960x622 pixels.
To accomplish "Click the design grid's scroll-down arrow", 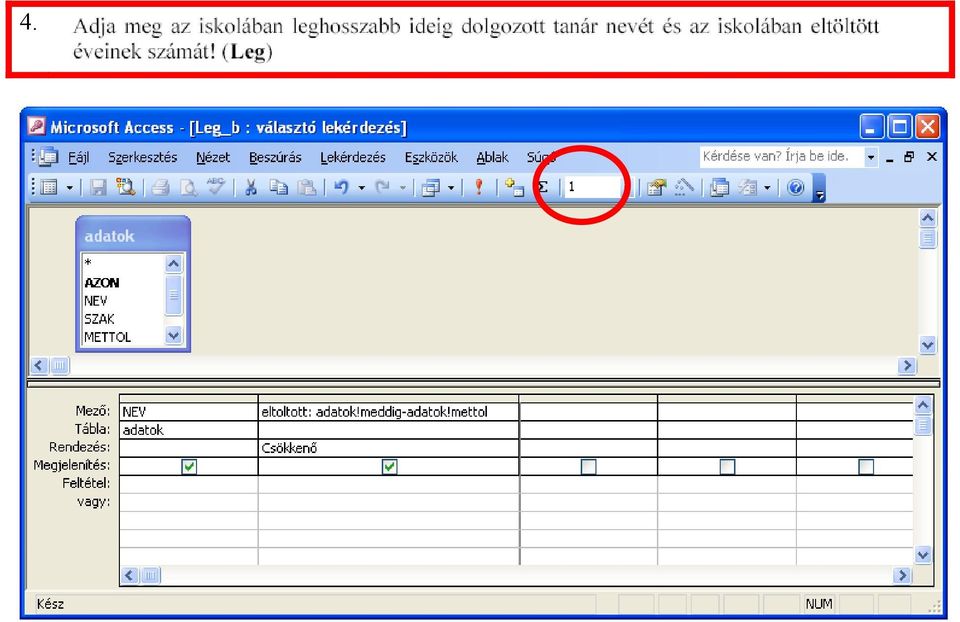I will [923, 555].
